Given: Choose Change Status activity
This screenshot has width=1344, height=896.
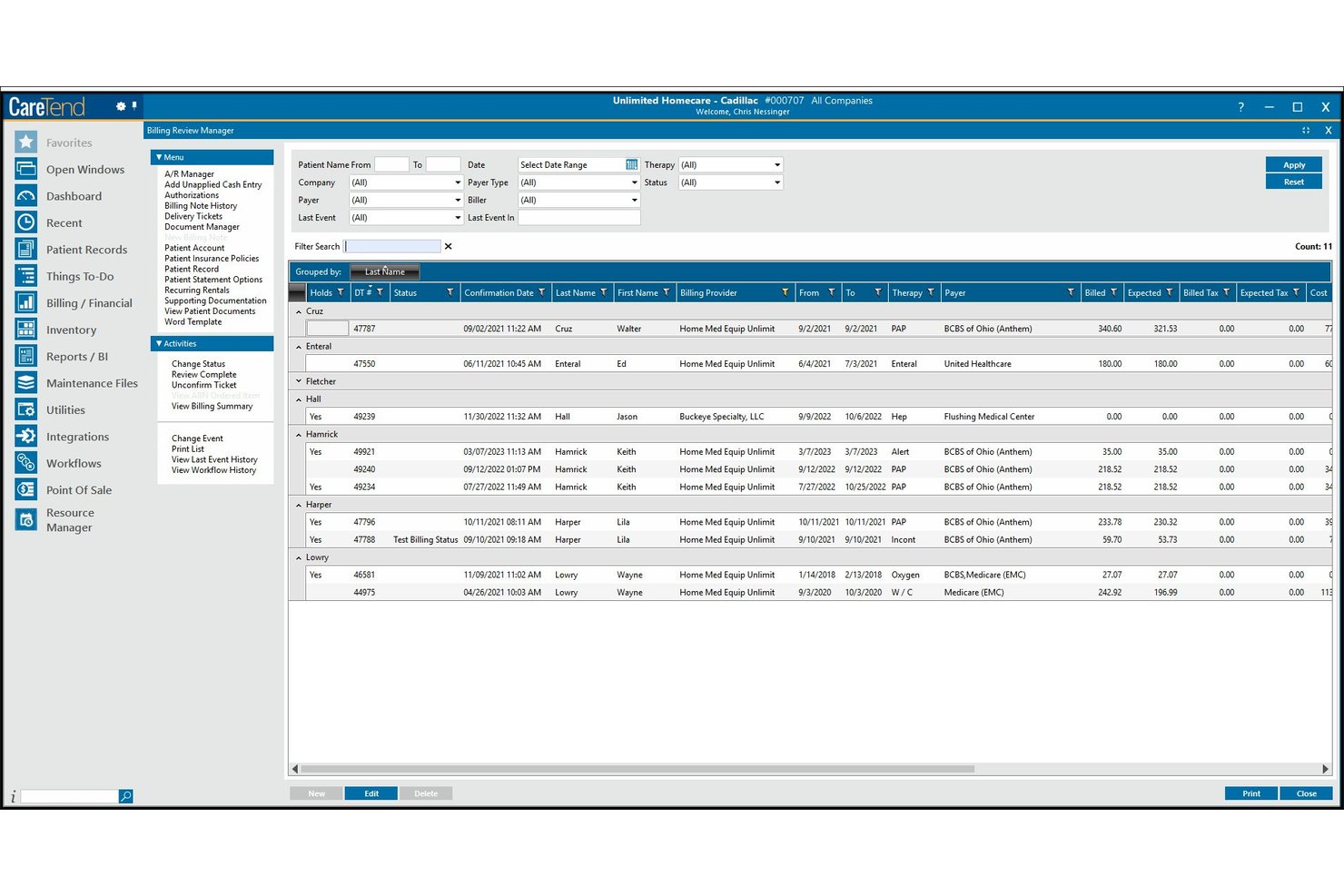Looking at the screenshot, I should (x=198, y=364).
